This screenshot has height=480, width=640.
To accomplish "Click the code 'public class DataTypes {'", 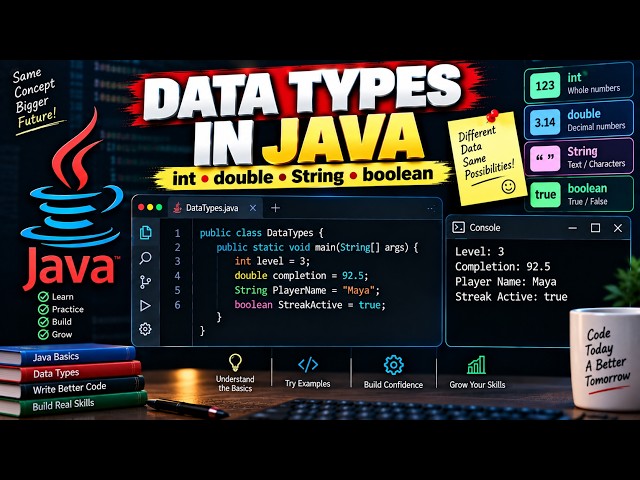I will pyautogui.click(x=261, y=233).
